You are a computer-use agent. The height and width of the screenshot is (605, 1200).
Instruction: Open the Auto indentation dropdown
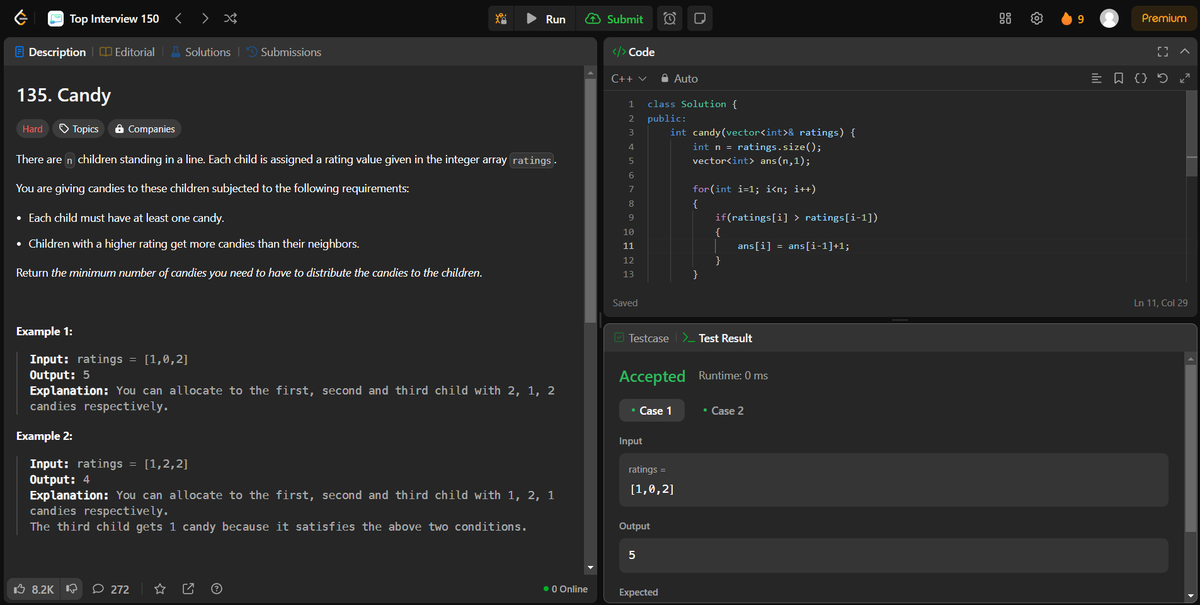point(680,77)
